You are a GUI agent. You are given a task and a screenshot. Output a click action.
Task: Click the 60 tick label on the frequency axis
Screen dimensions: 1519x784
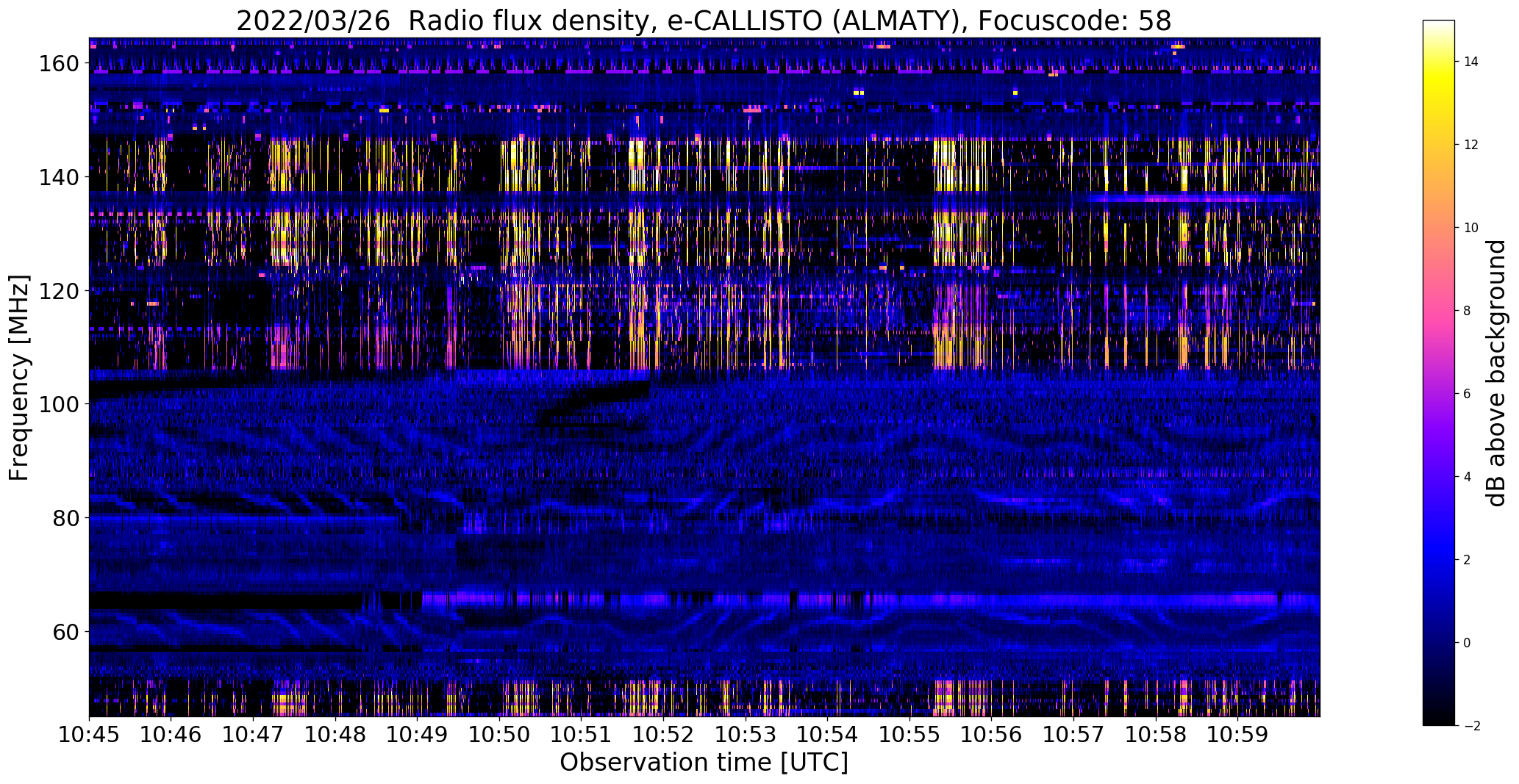tap(67, 631)
